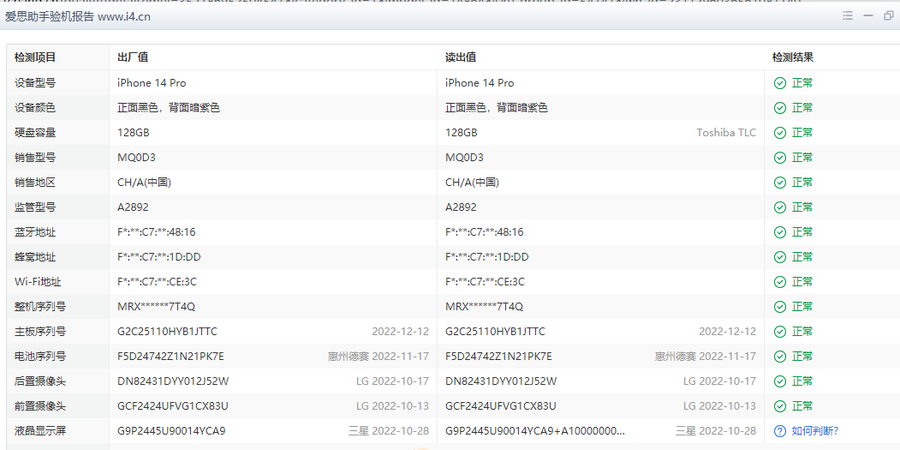Click the 正常 result in 设备型号 row

pyautogui.click(x=802, y=83)
